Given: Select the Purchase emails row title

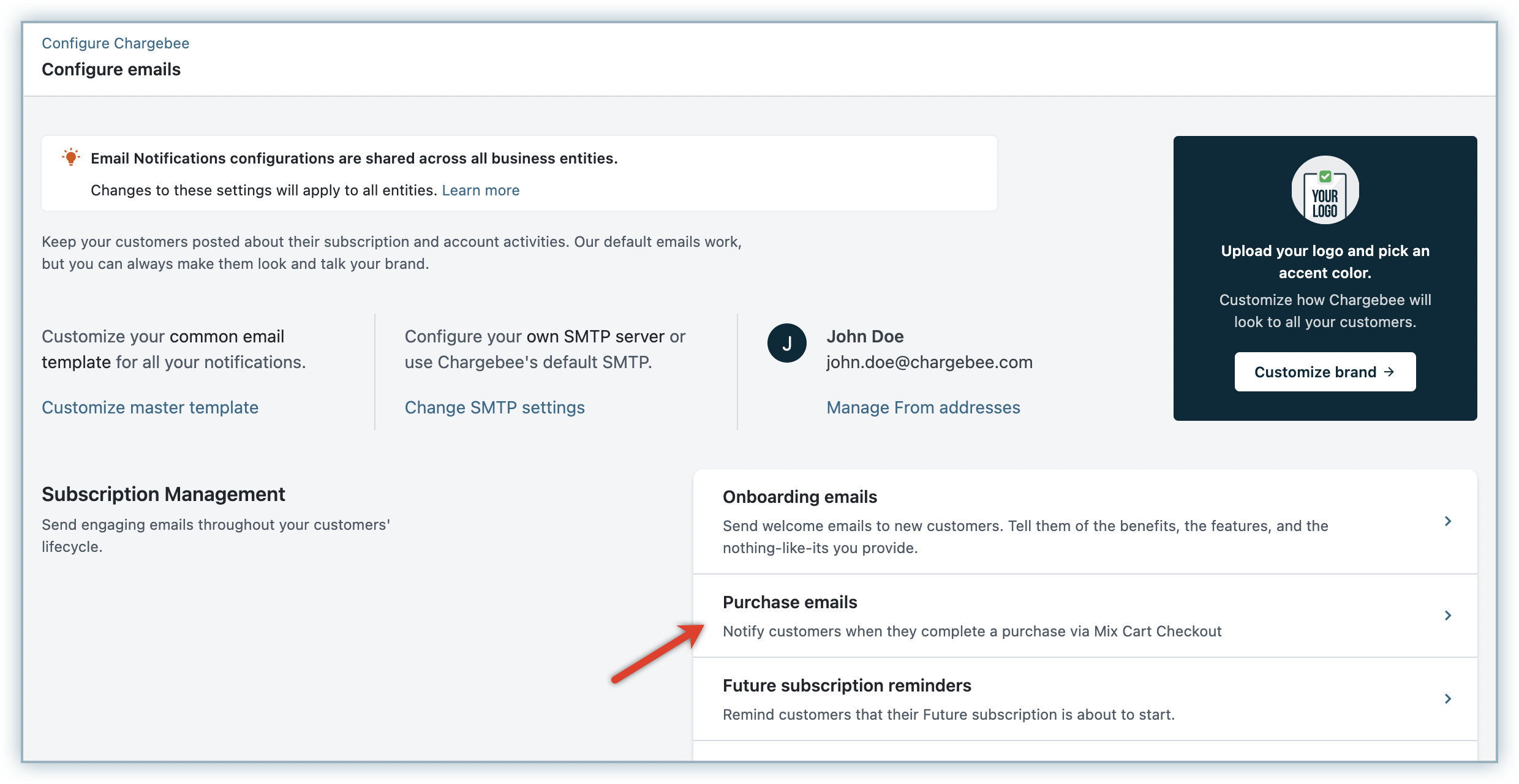Looking at the screenshot, I should pos(790,602).
